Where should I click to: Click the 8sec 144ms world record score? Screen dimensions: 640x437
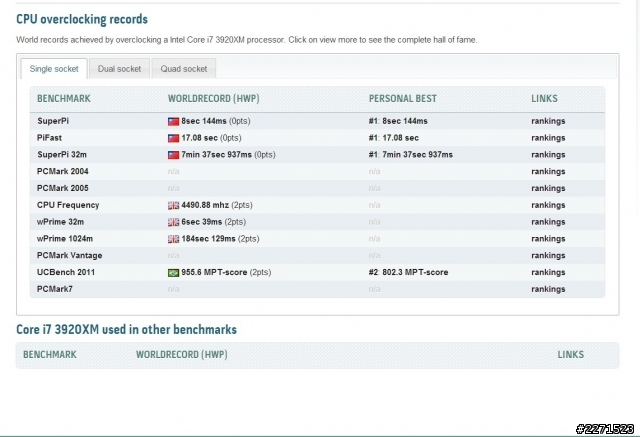point(204,121)
